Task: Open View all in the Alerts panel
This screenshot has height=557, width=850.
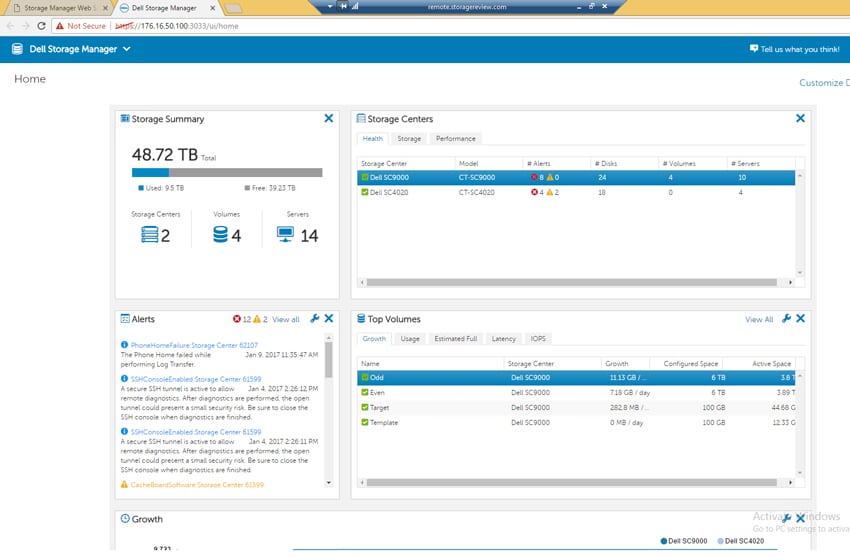Action: click(x=286, y=320)
